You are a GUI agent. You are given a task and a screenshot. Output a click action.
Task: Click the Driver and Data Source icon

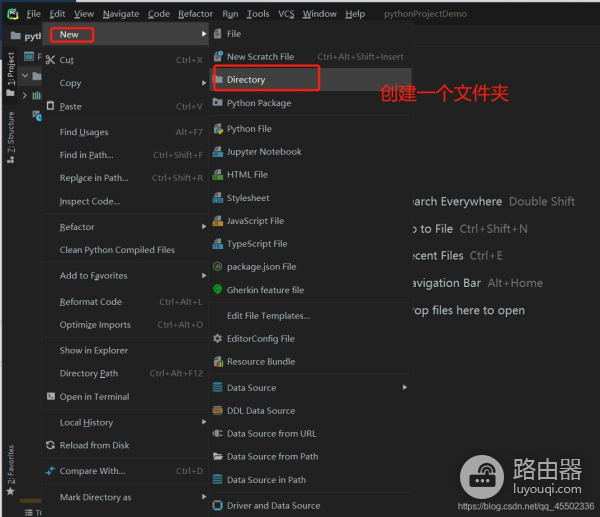tap(217, 505)
